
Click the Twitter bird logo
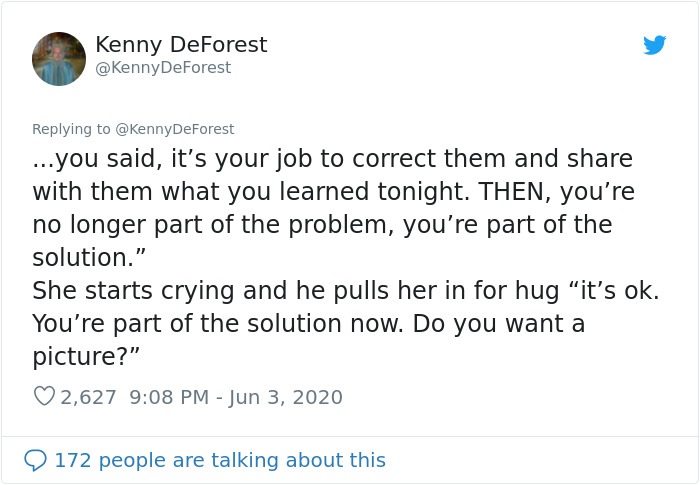654,45
